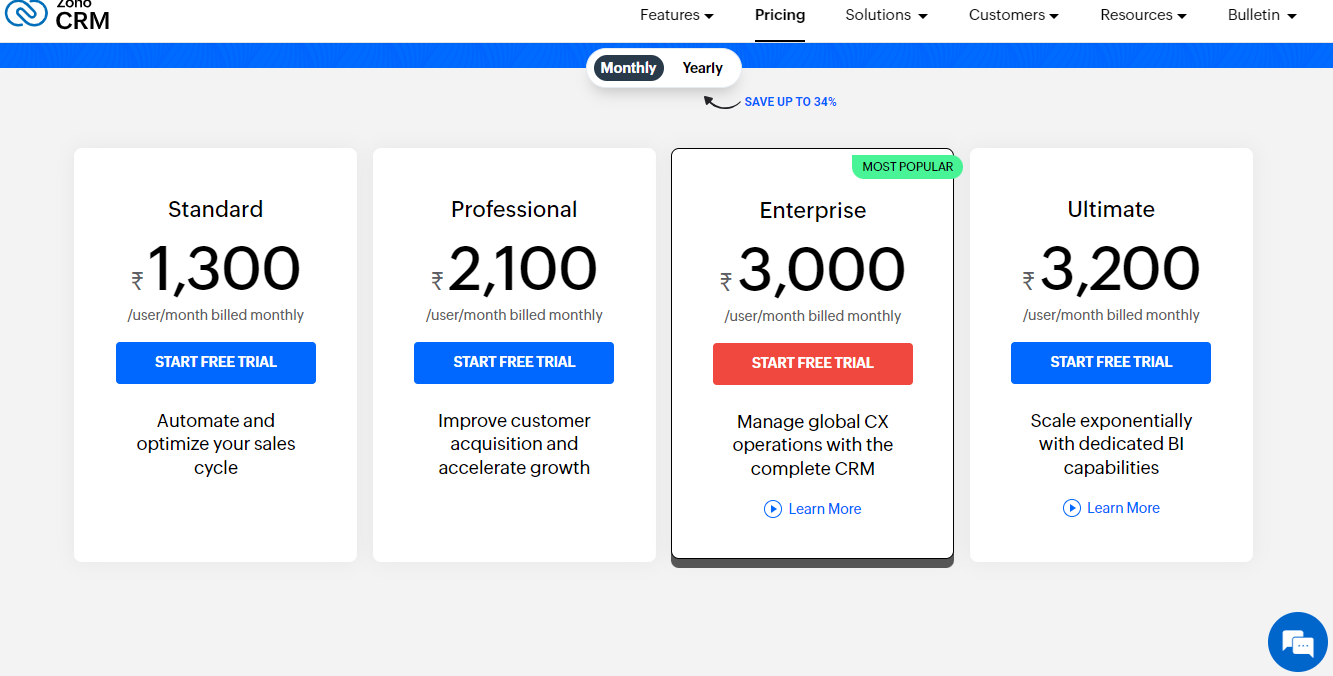The image size is (1333, 676).
Task: Click the ₹3,000 price
Action: 813,270
